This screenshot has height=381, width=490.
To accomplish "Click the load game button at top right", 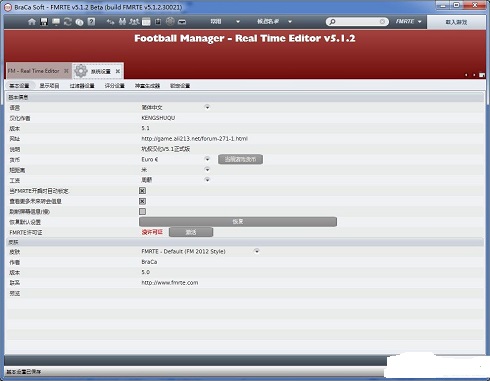I will [x=456, y=22].
